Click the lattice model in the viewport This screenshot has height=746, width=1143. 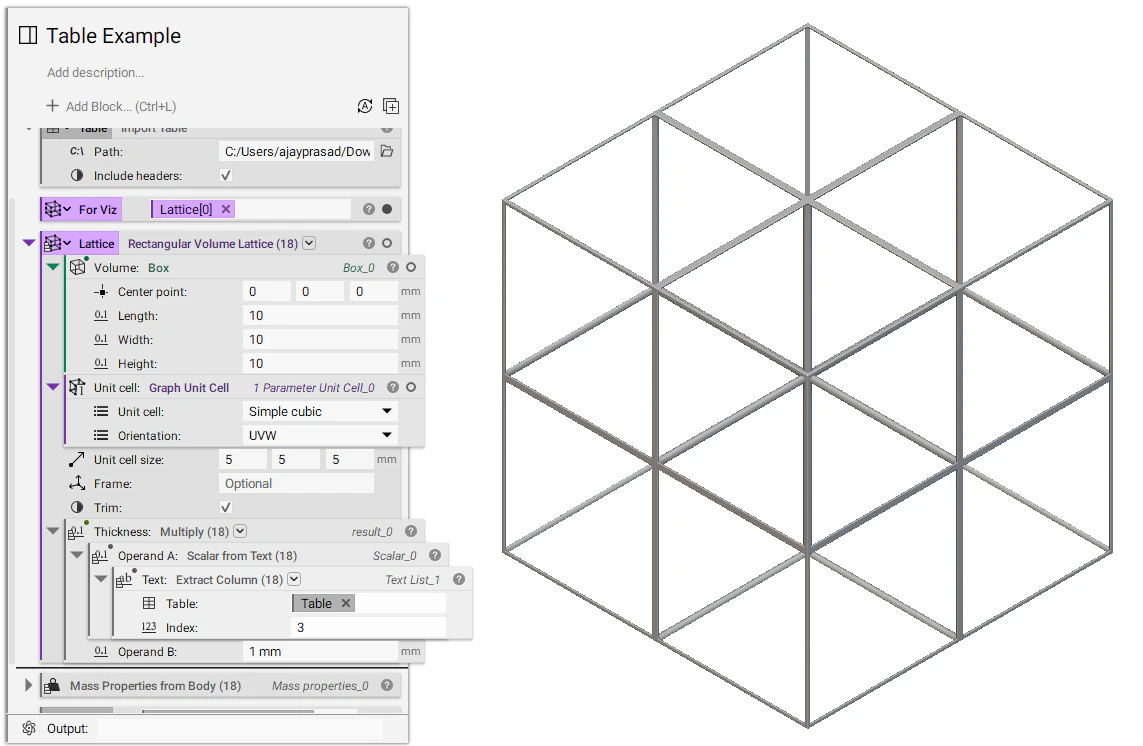807,376
